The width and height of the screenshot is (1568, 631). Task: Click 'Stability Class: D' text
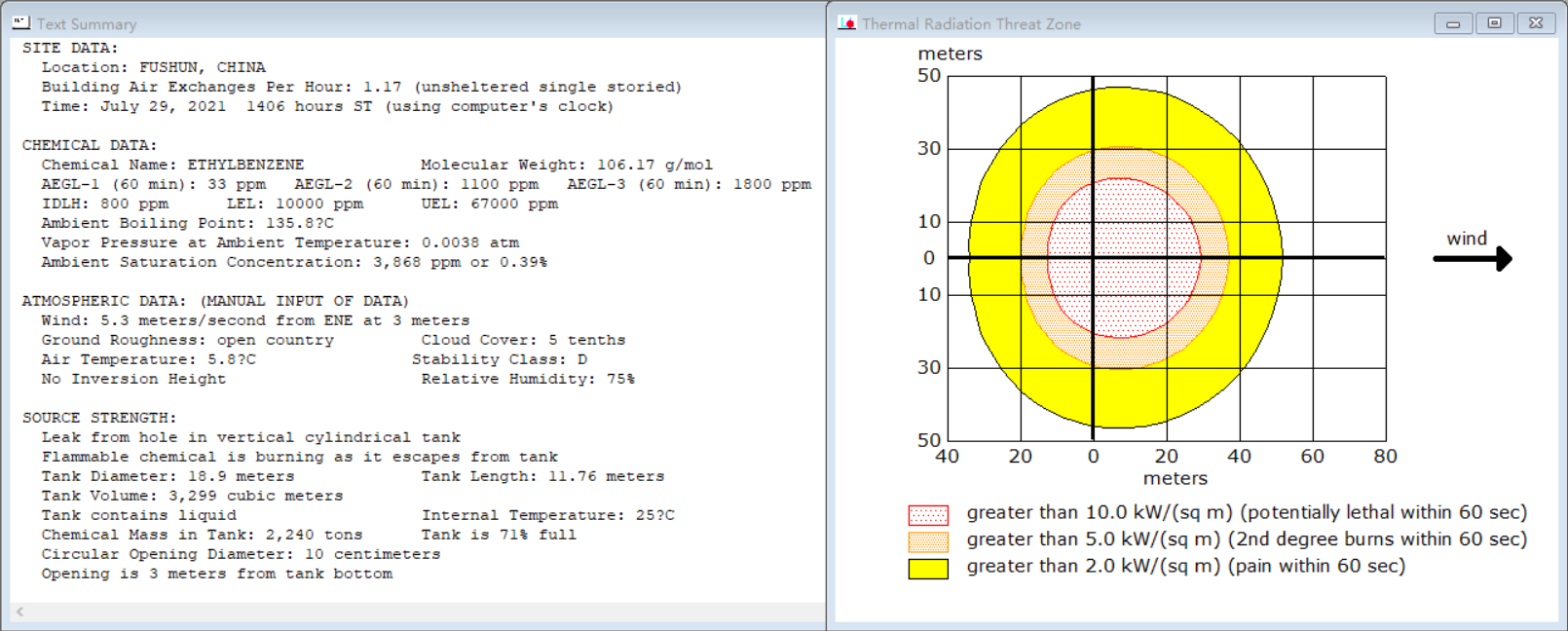[x=500, y=359]
